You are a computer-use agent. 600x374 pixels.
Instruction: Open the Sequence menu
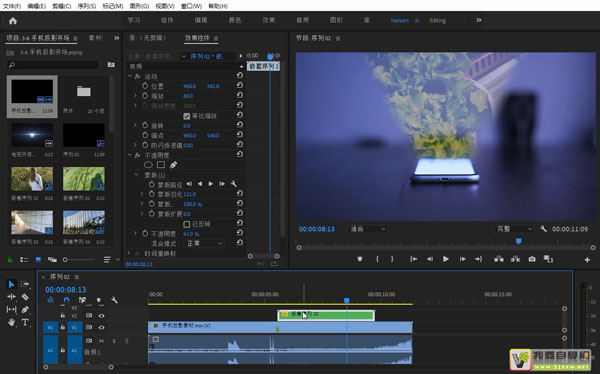click(x=86, y=6)
